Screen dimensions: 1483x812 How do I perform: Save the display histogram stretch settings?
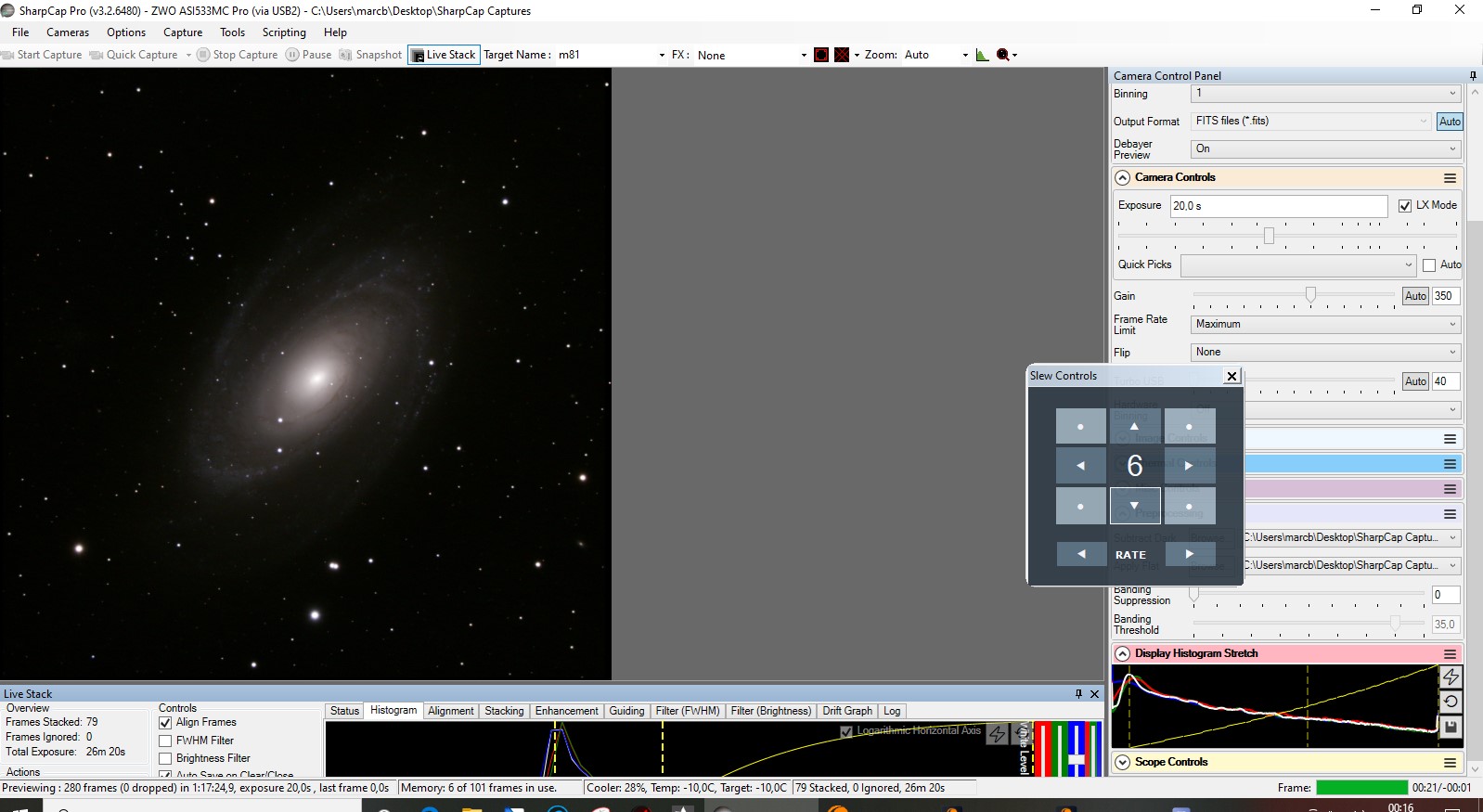point(1451,727)
